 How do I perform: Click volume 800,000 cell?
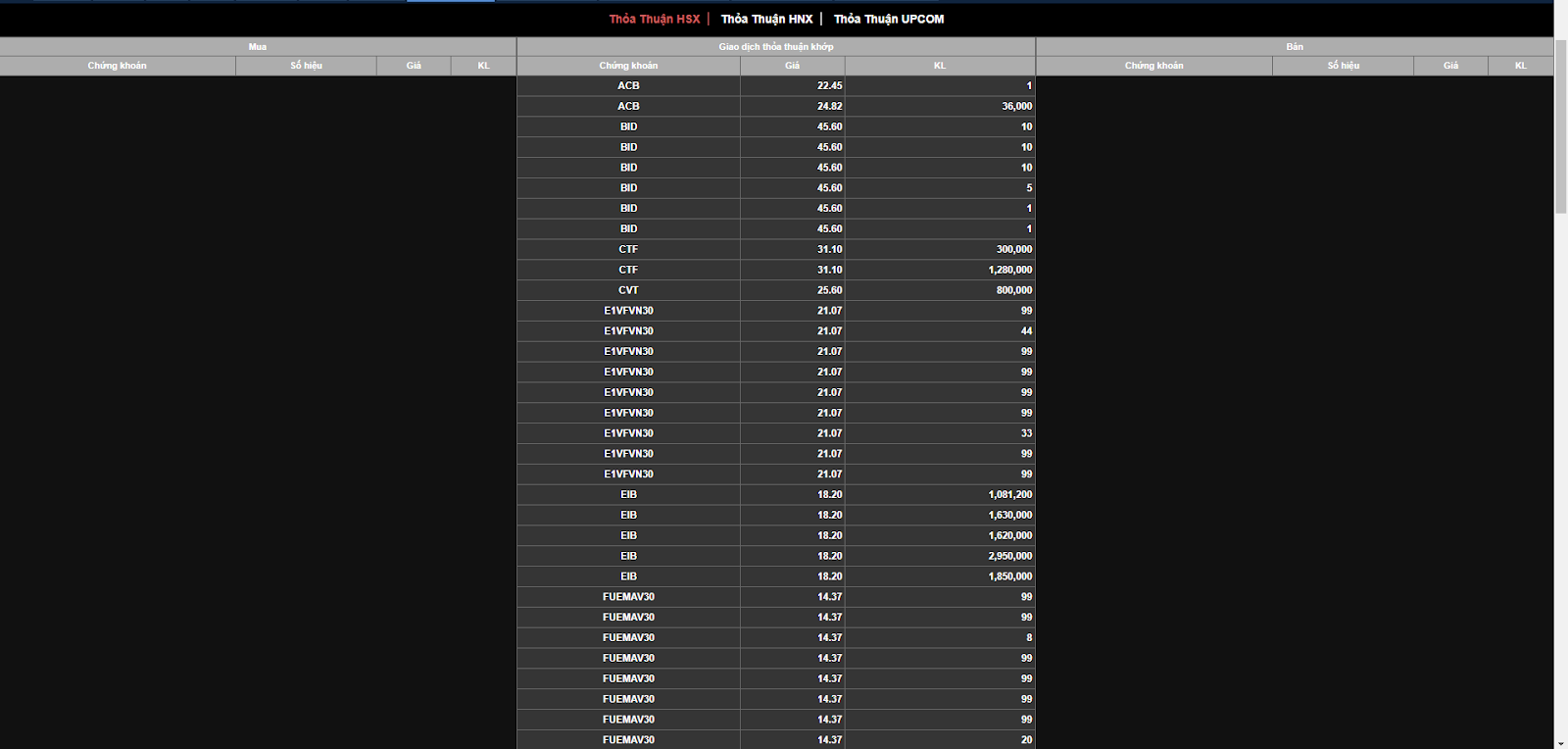[940, 291]
